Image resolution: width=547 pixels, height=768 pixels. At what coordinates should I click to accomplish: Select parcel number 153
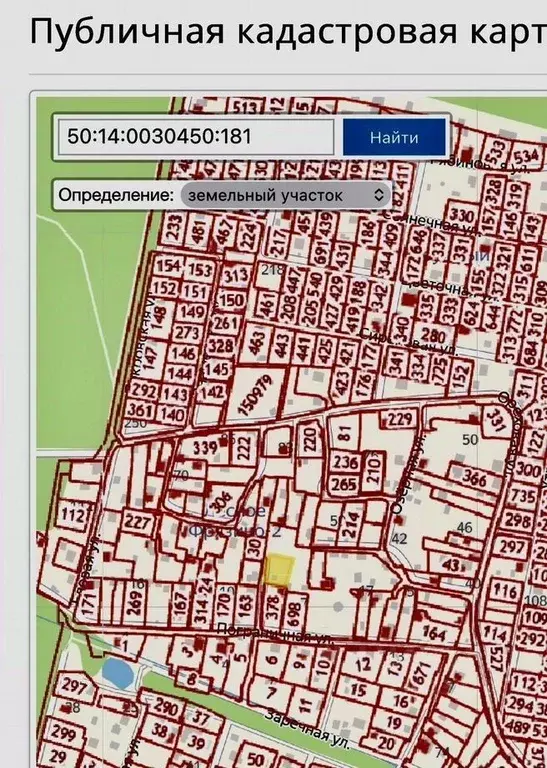(x=200, y=270)
